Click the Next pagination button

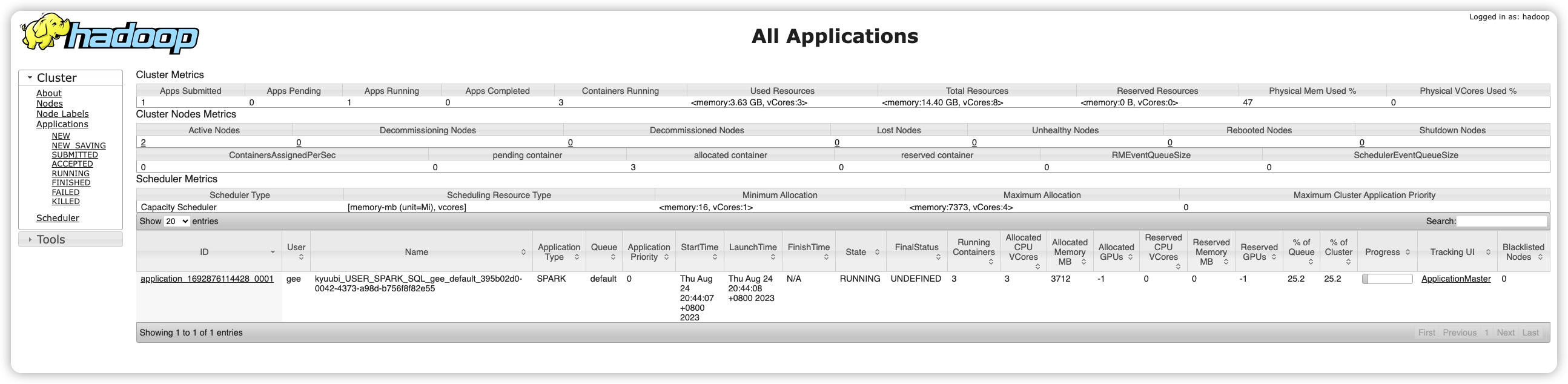(x=1505, y=333)
